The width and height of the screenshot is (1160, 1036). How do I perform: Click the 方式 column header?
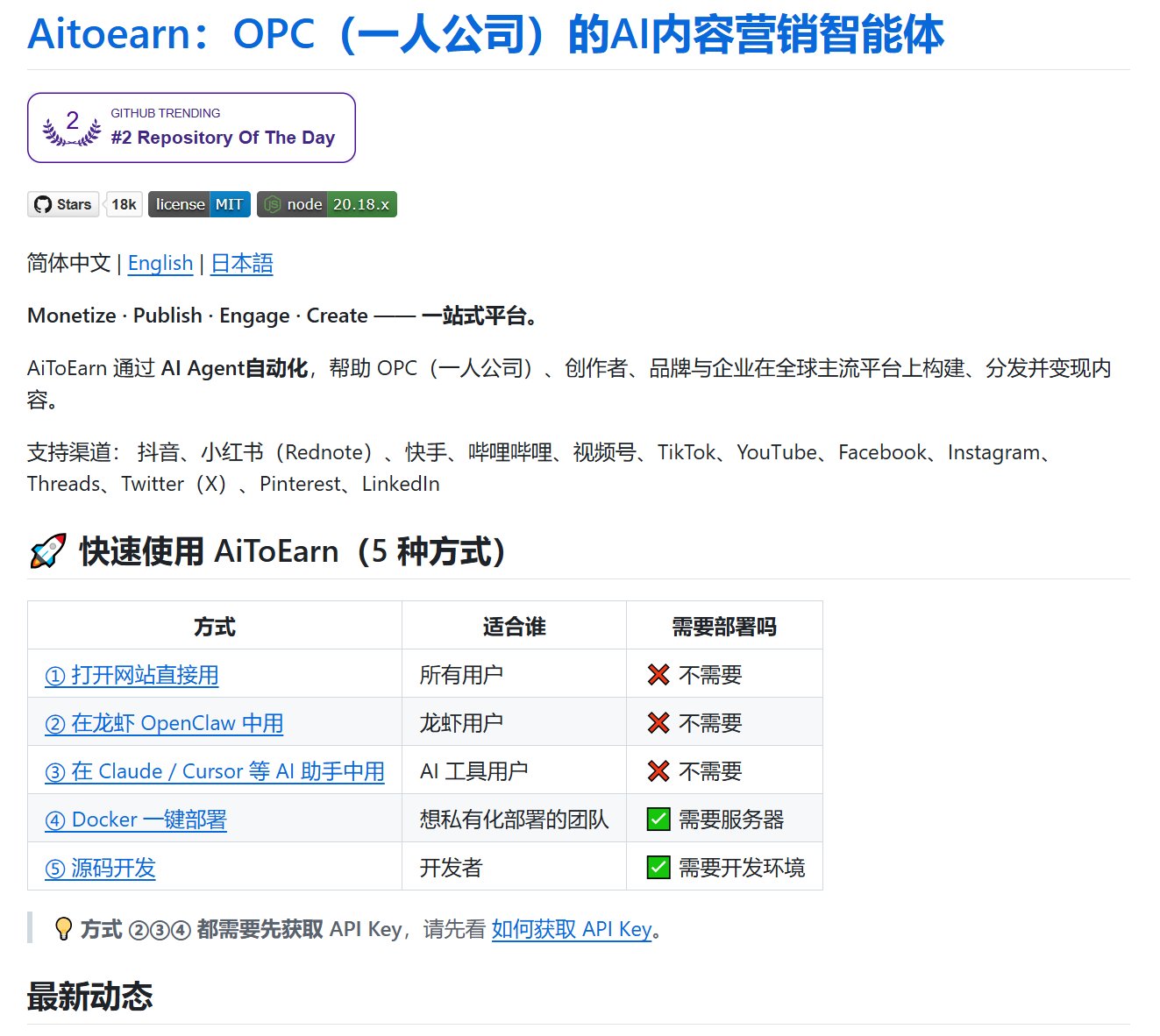click(215, 627)
